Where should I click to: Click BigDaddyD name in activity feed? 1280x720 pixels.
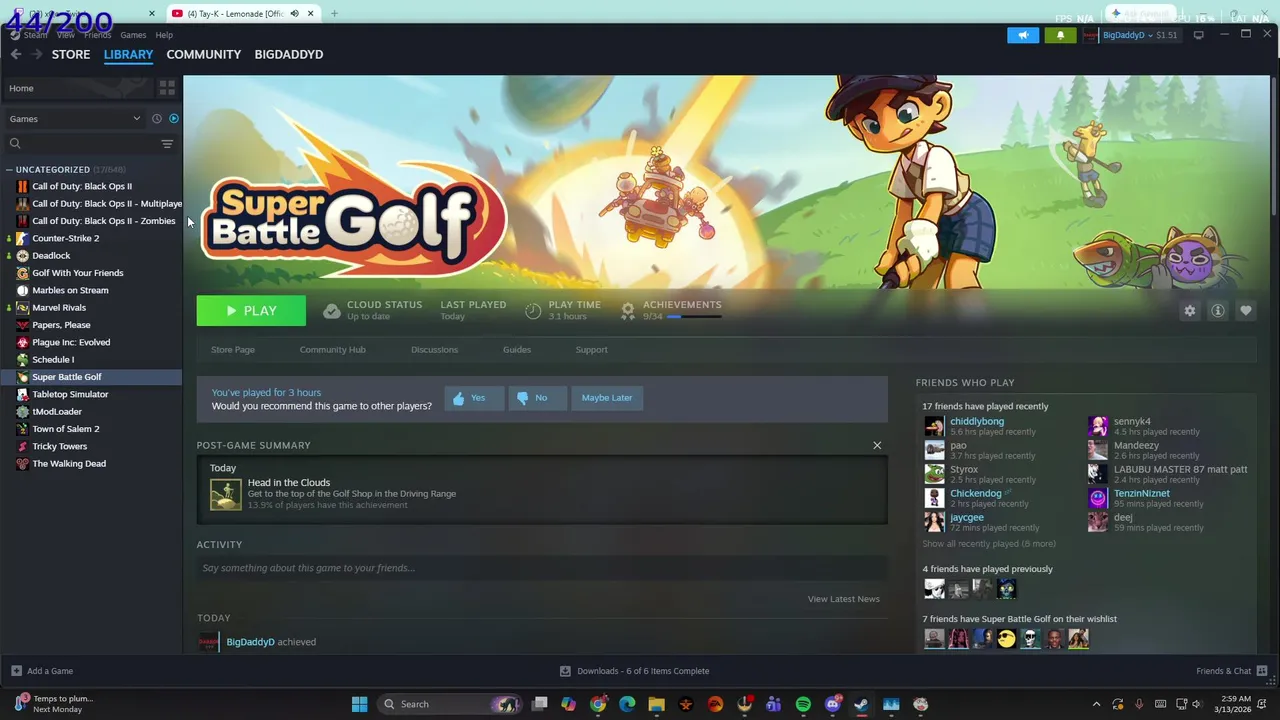(x=250, y=642)
